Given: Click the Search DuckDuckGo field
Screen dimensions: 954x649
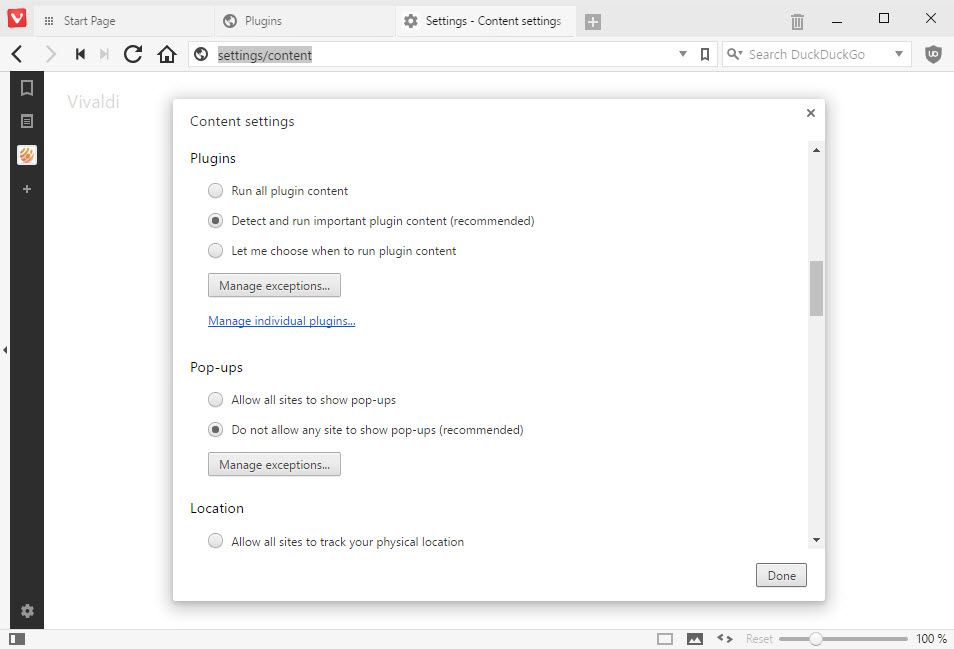Looking at the screenshot, I should click(817, 55).
